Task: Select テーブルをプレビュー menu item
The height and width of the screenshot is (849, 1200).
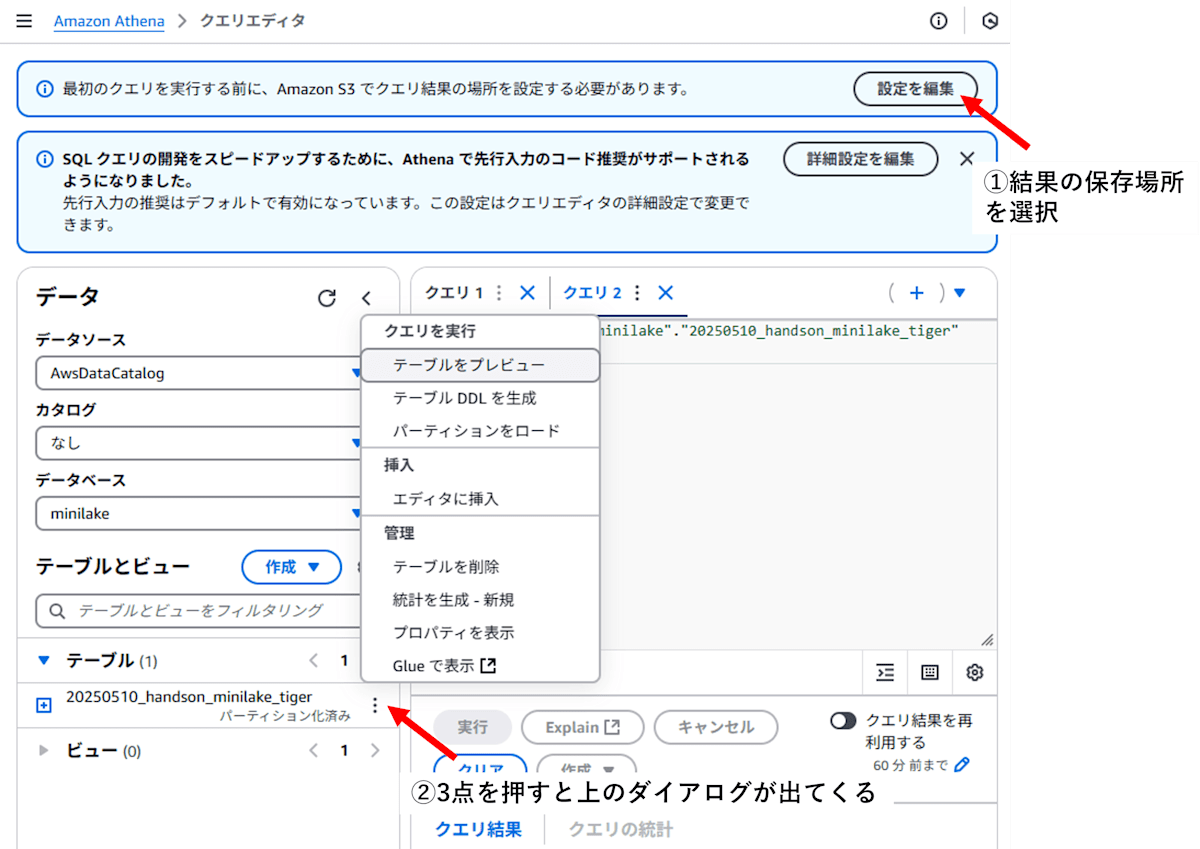Action: (x=480, y=365)
